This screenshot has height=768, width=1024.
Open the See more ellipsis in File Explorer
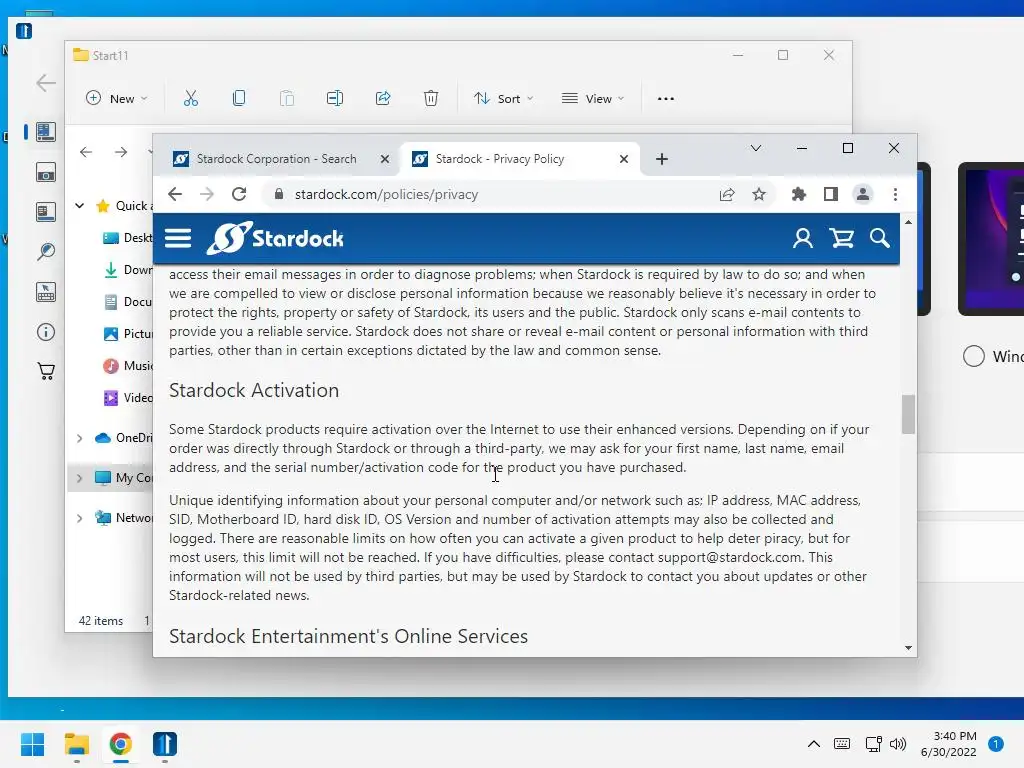(x=665, y=99)
